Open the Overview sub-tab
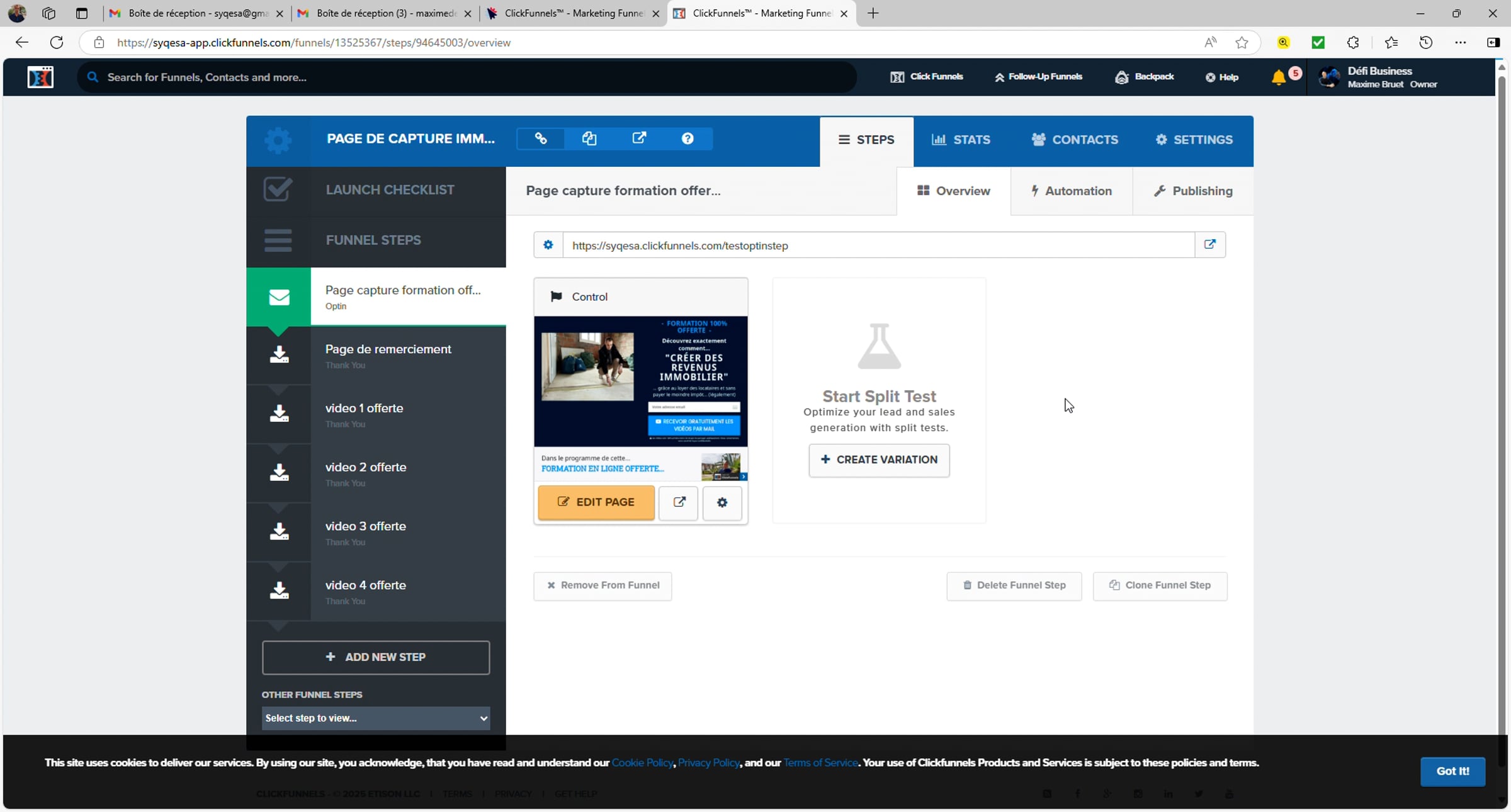Viewport: 1511px width, 812px height. tap(954, 191)
